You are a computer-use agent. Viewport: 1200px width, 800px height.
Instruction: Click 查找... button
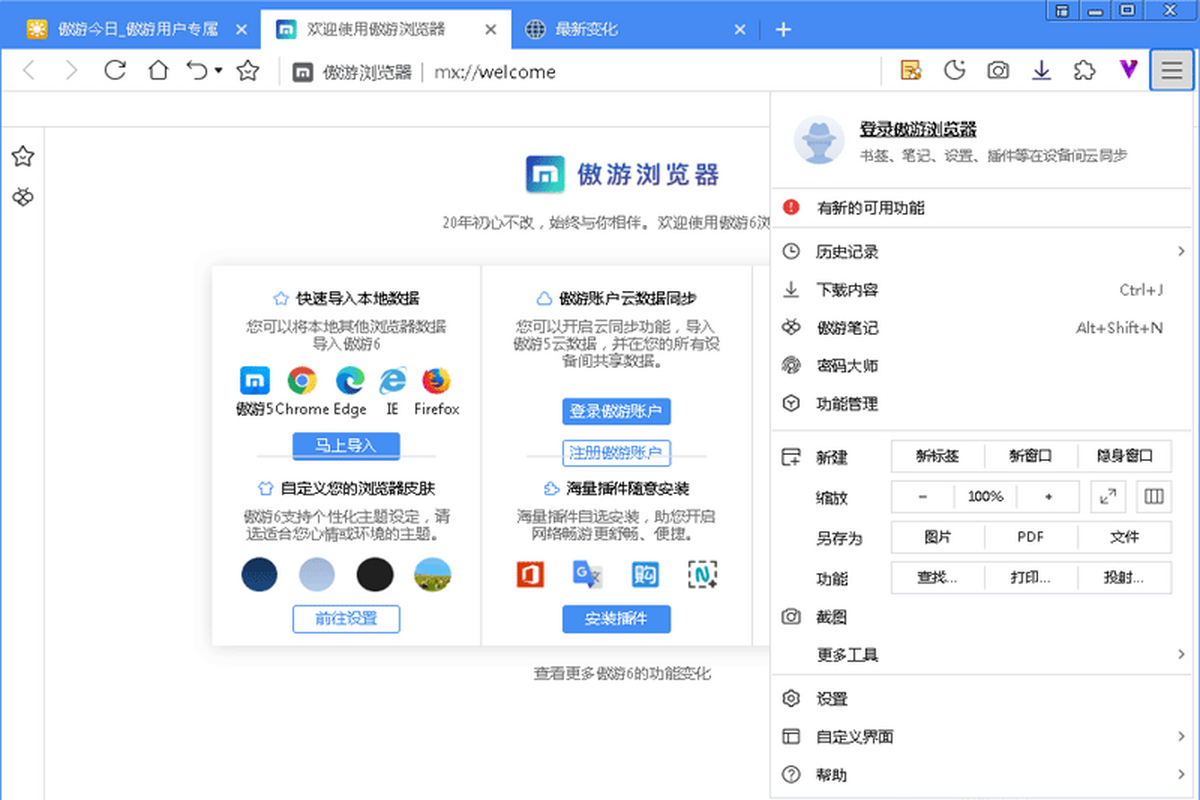point(937,578)
